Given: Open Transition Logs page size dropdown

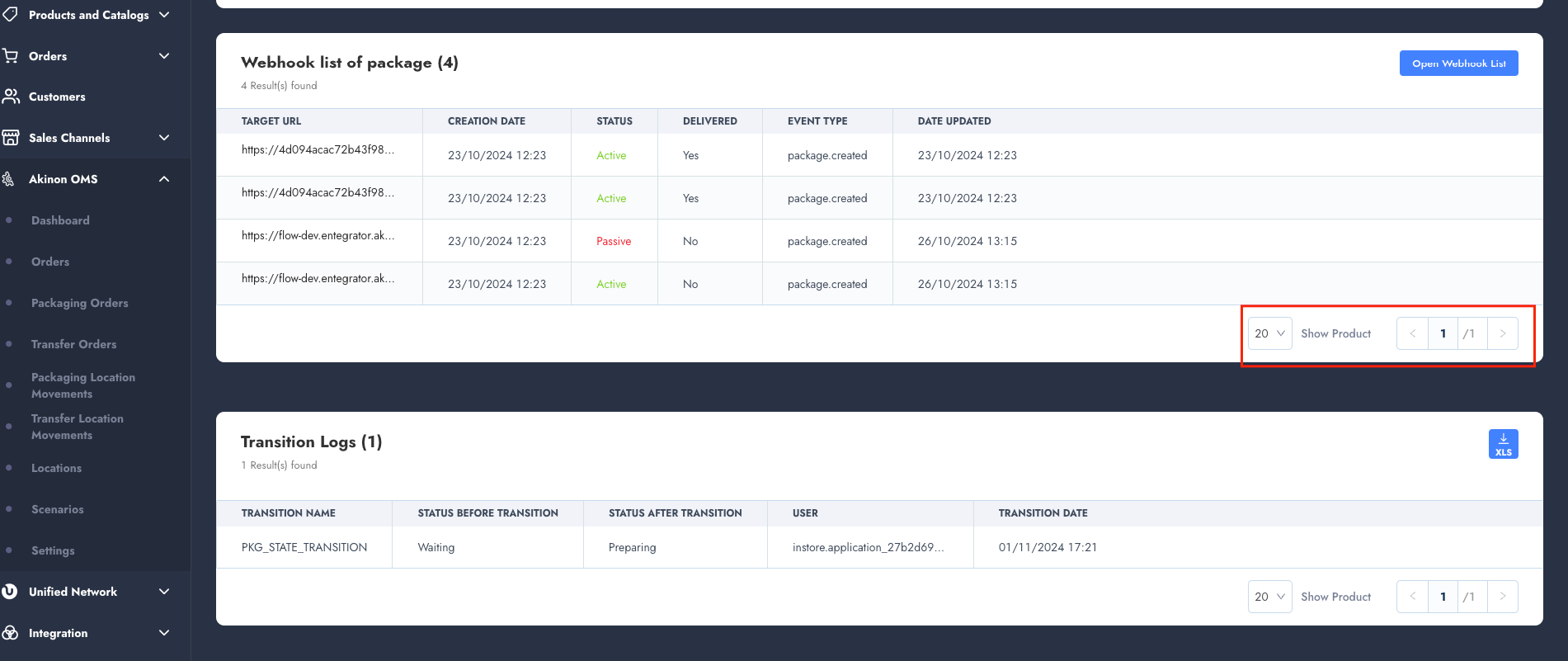Looking at the screenshot, I should [x=1269, y=597].
